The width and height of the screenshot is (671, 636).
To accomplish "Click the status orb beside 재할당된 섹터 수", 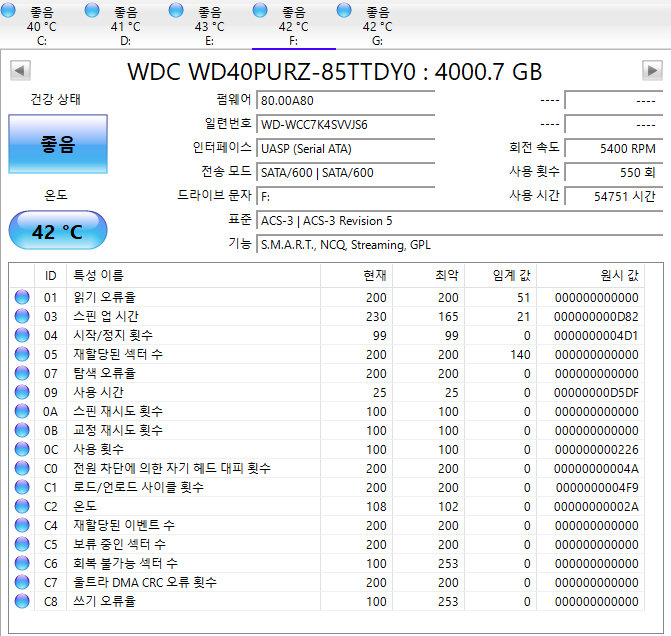I will [22, 355].
